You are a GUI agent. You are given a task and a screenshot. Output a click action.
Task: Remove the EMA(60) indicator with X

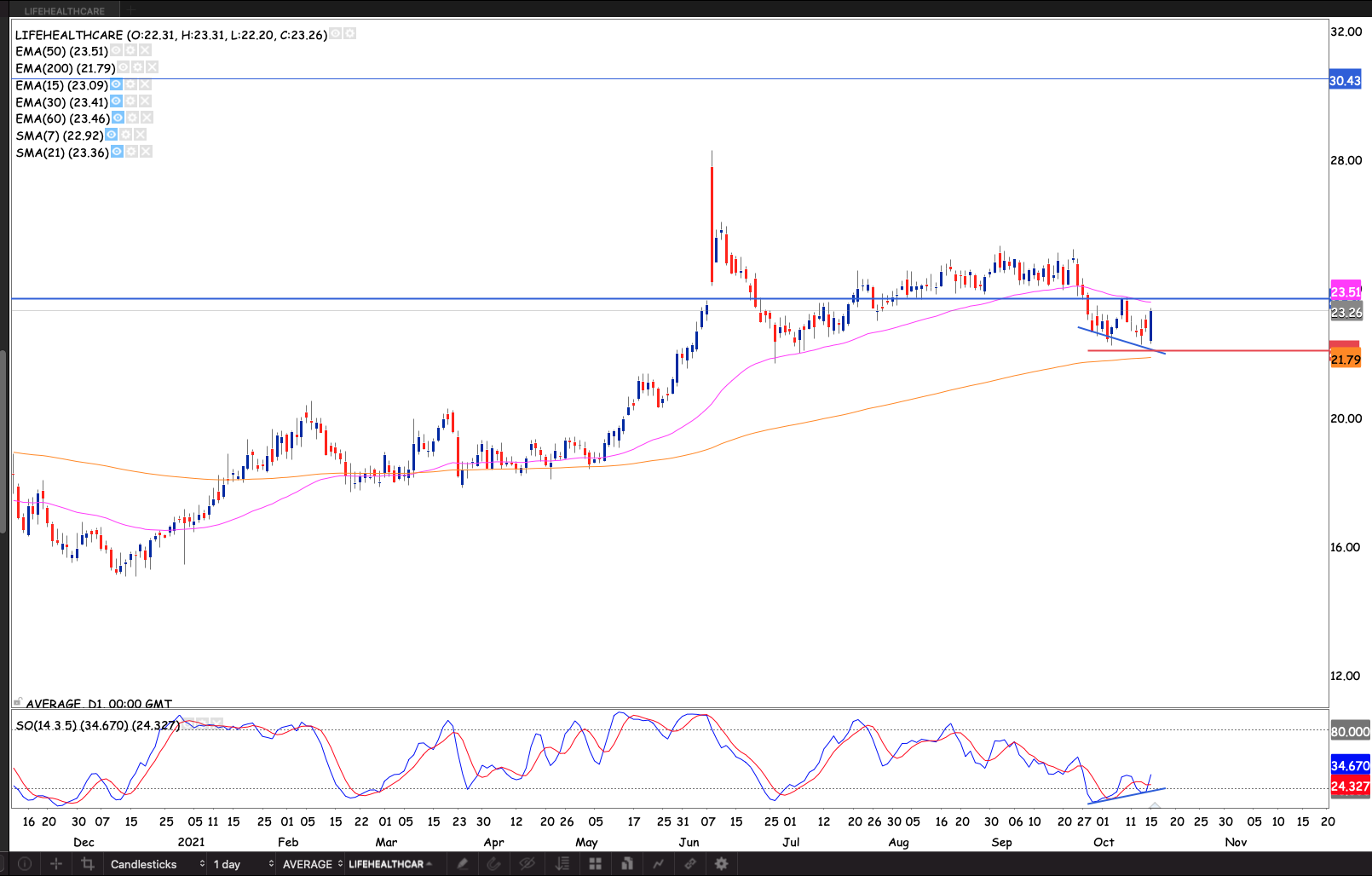point(147,118)
